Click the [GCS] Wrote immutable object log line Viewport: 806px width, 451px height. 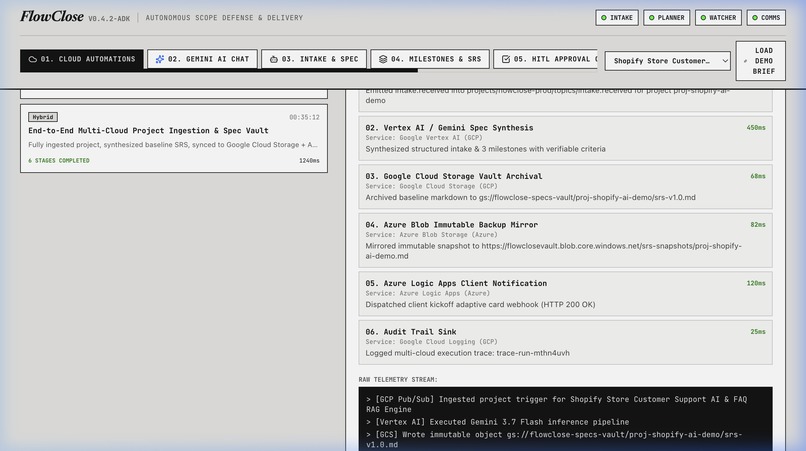click(x=554, y=440)
